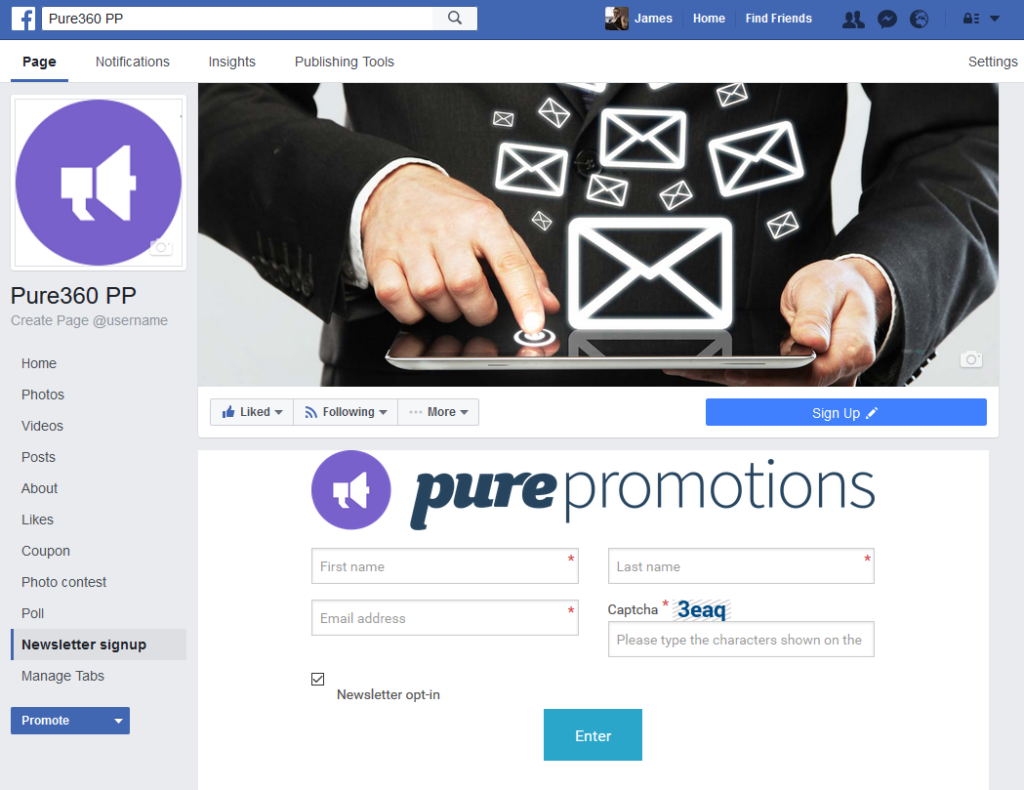
Task: Expand the Following dropdown
Action: click(x=345, y=412)
